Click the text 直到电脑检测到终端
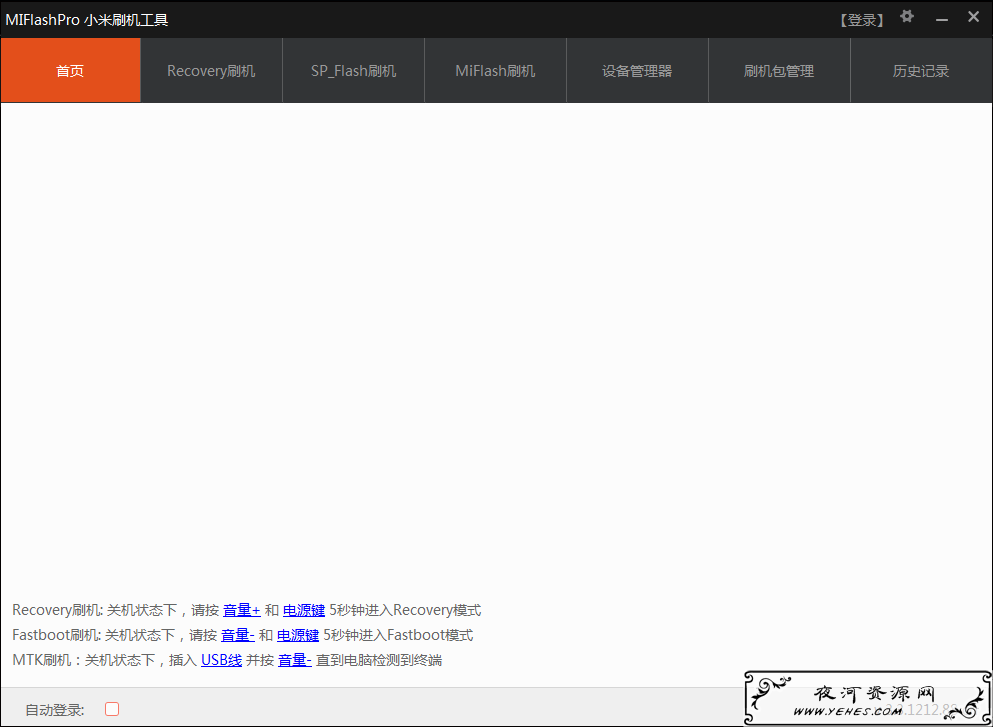993x727 pixels. [x=379, y=661]
